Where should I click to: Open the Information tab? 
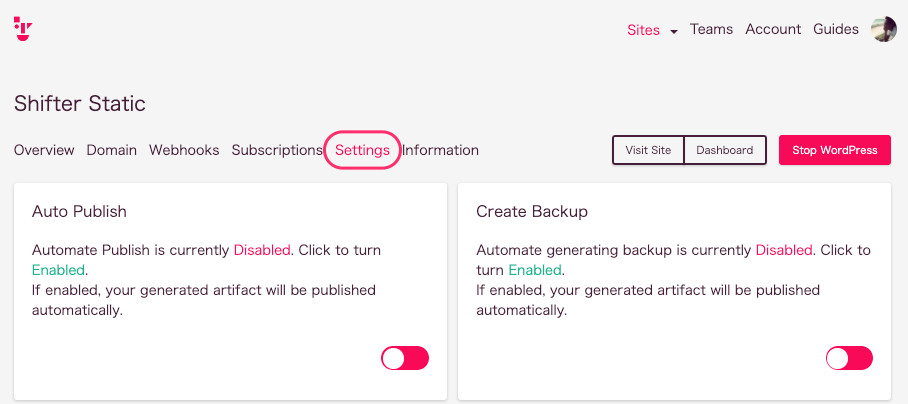[x=440, y=150]
